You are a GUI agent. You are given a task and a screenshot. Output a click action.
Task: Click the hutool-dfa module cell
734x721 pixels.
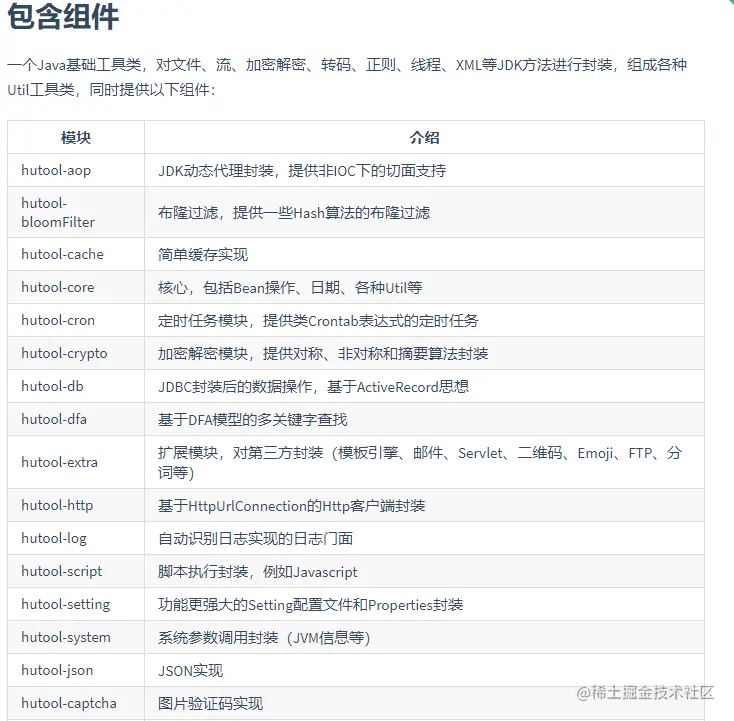tap(76, 419)
